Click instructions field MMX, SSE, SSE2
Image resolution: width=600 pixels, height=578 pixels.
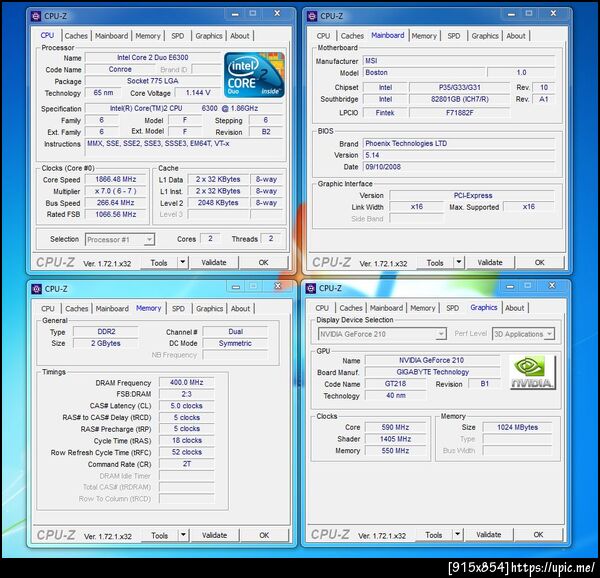184,148
